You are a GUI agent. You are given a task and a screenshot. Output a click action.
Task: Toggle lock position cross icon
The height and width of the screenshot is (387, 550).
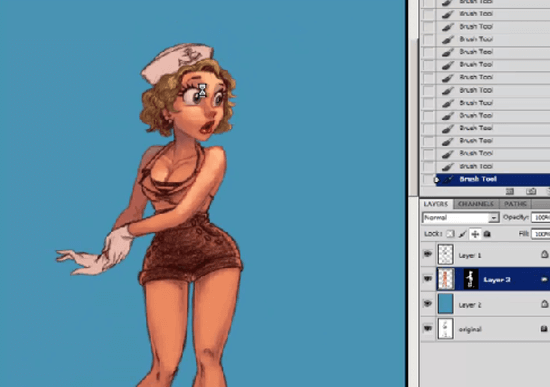[x=475, y=234]
